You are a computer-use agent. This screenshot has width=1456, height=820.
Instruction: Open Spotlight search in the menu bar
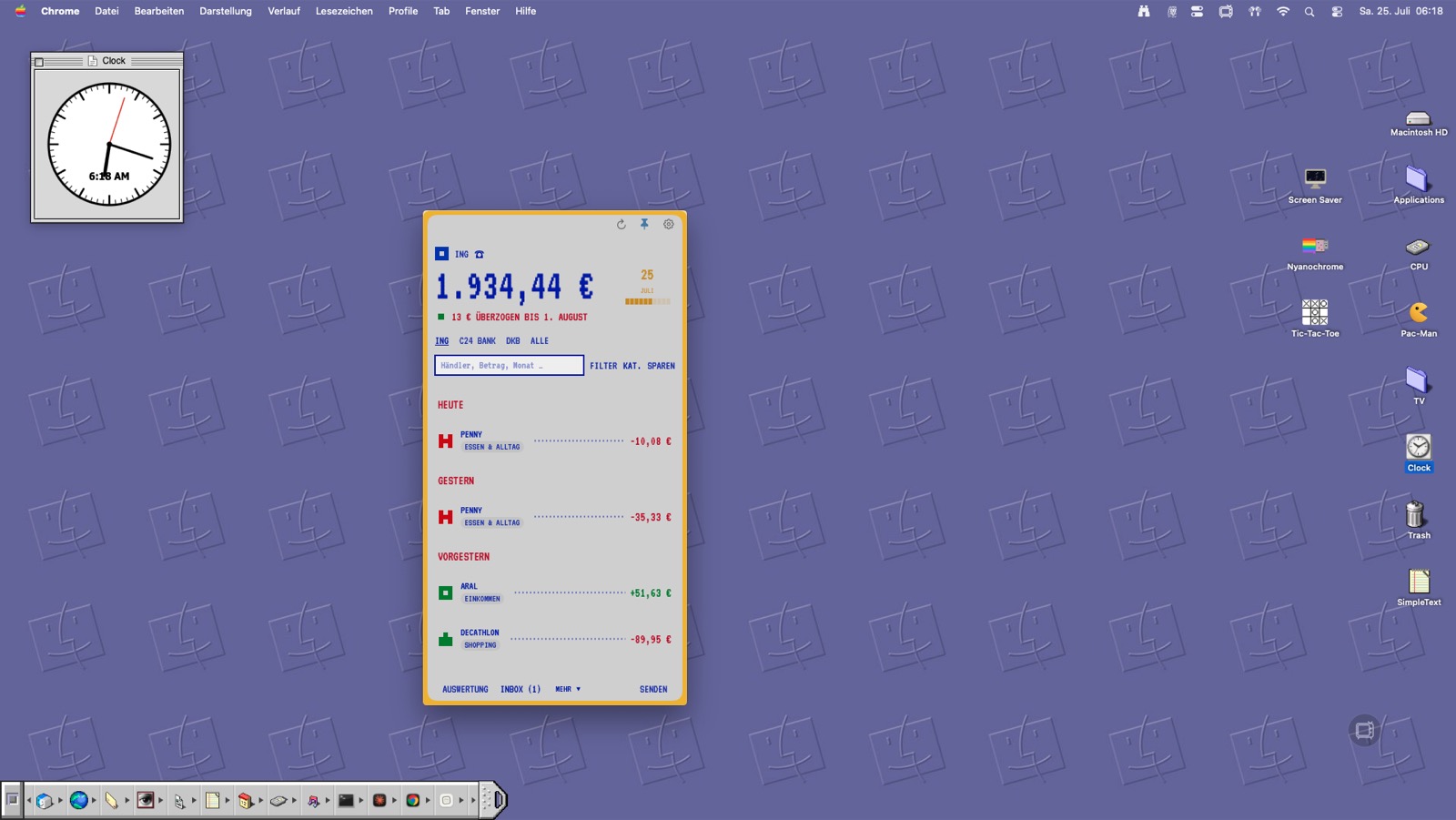(x=1309, y=12)
